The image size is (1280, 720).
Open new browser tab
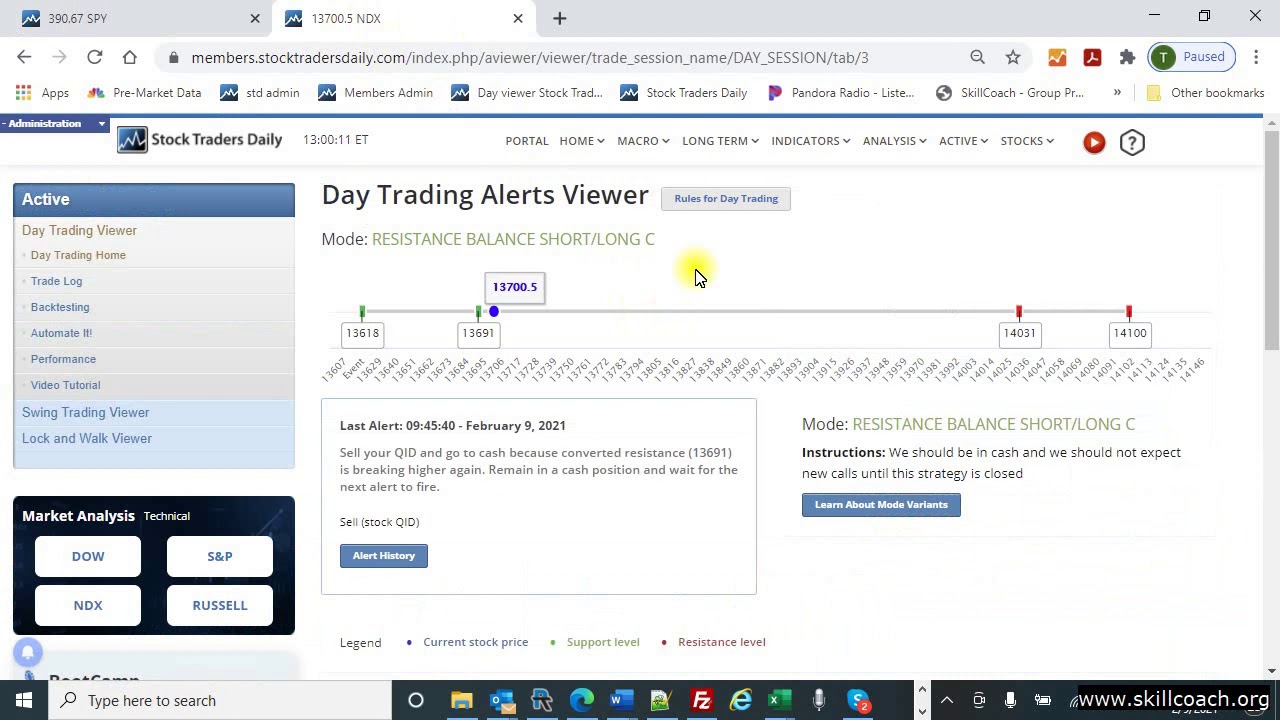559,18
